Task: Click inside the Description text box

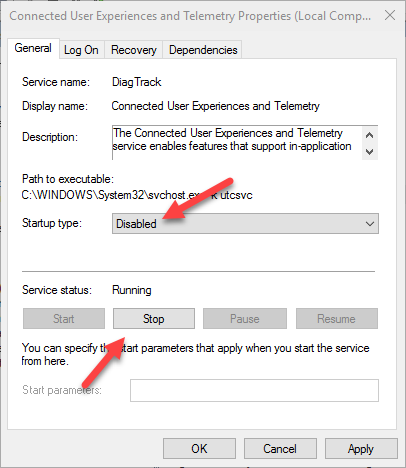Action: coord(237,143)
